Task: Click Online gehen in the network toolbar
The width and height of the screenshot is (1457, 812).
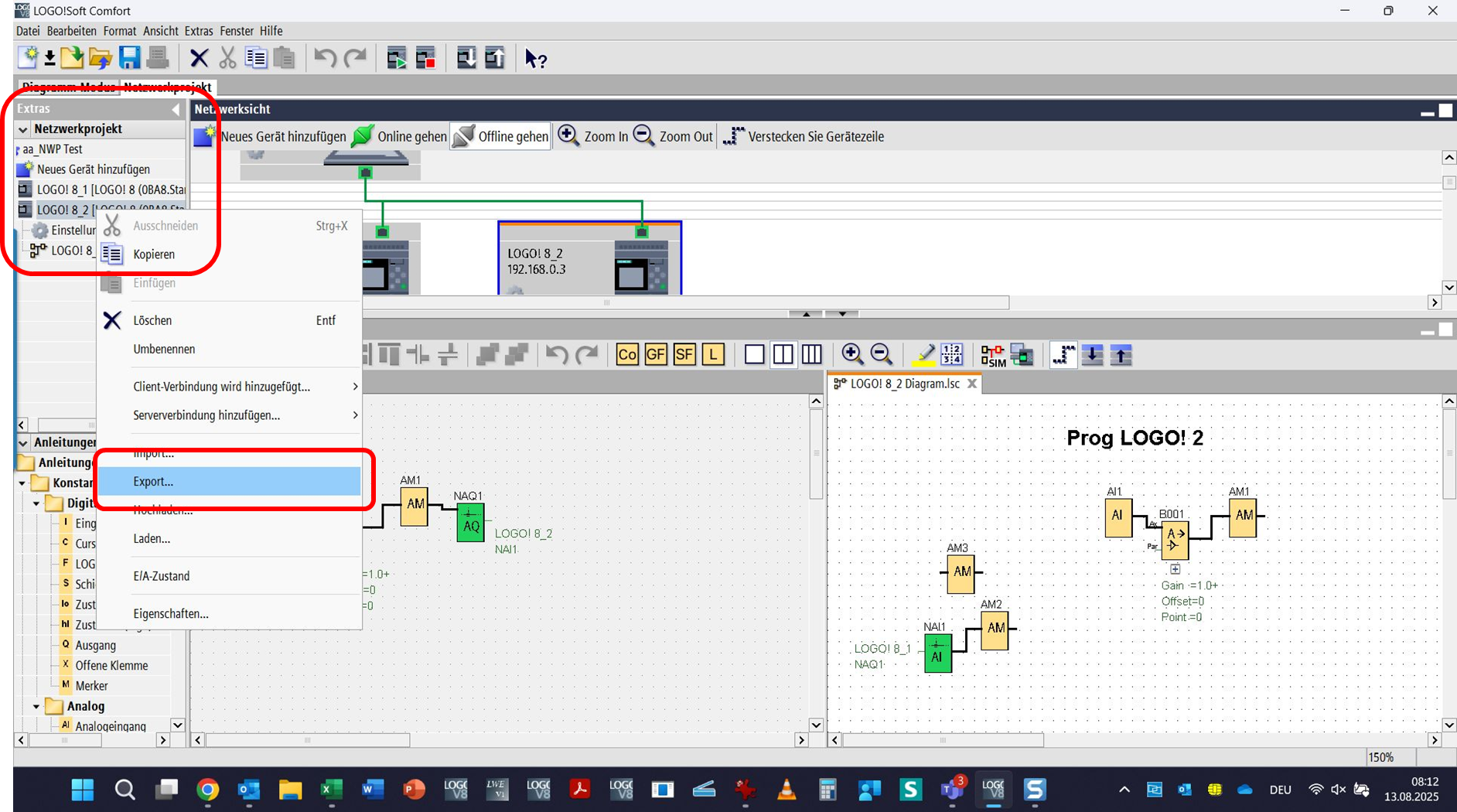Action: [399, 136]
